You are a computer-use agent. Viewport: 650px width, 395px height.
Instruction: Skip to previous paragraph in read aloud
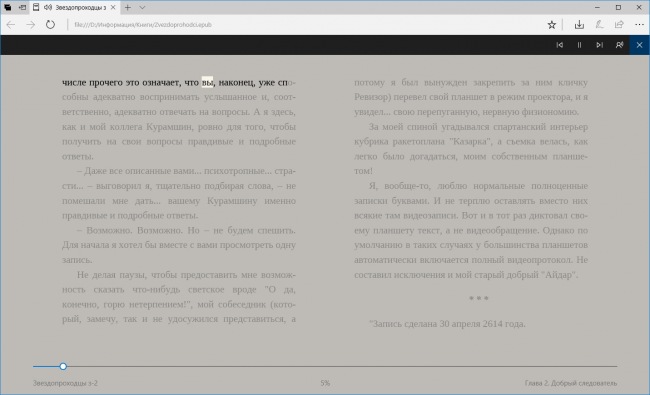[559, 45]
